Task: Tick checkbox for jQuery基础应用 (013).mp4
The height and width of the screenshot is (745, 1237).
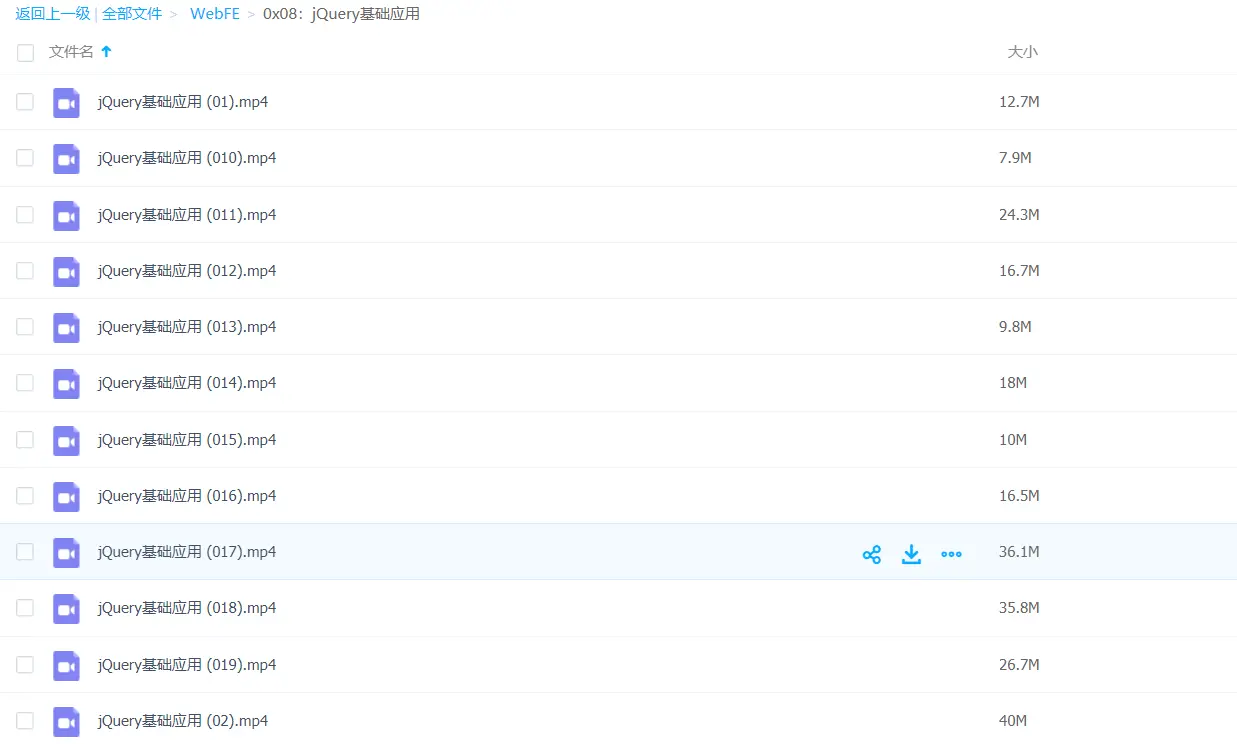Action: pos(25,327)
